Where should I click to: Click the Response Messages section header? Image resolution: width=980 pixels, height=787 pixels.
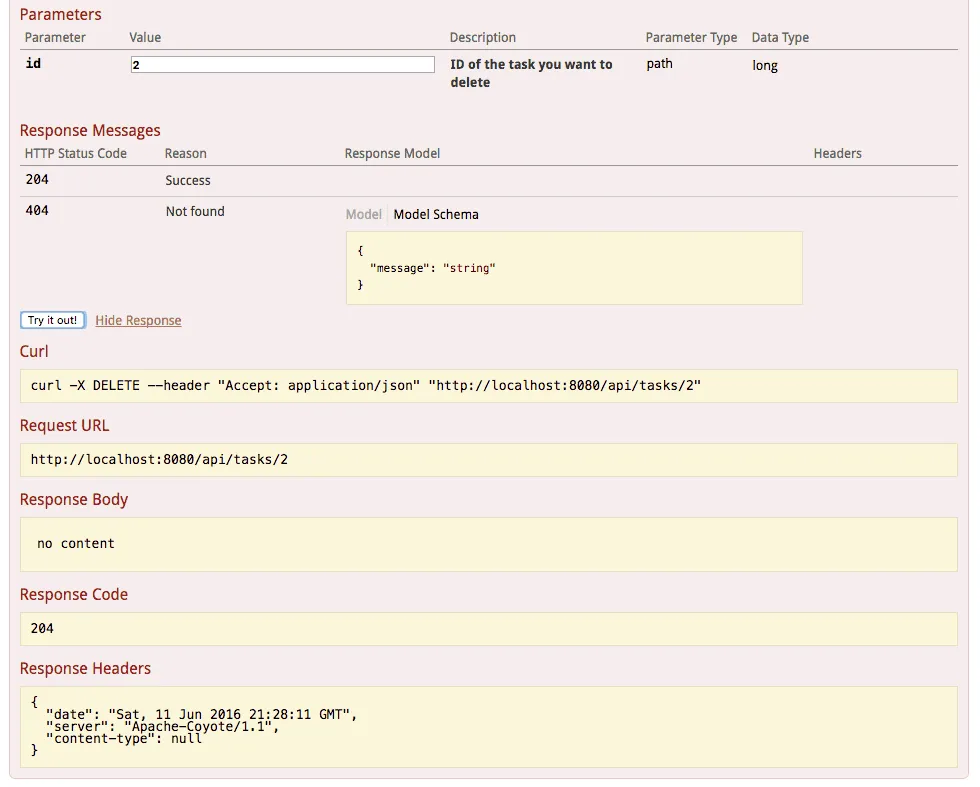(90, 130)
